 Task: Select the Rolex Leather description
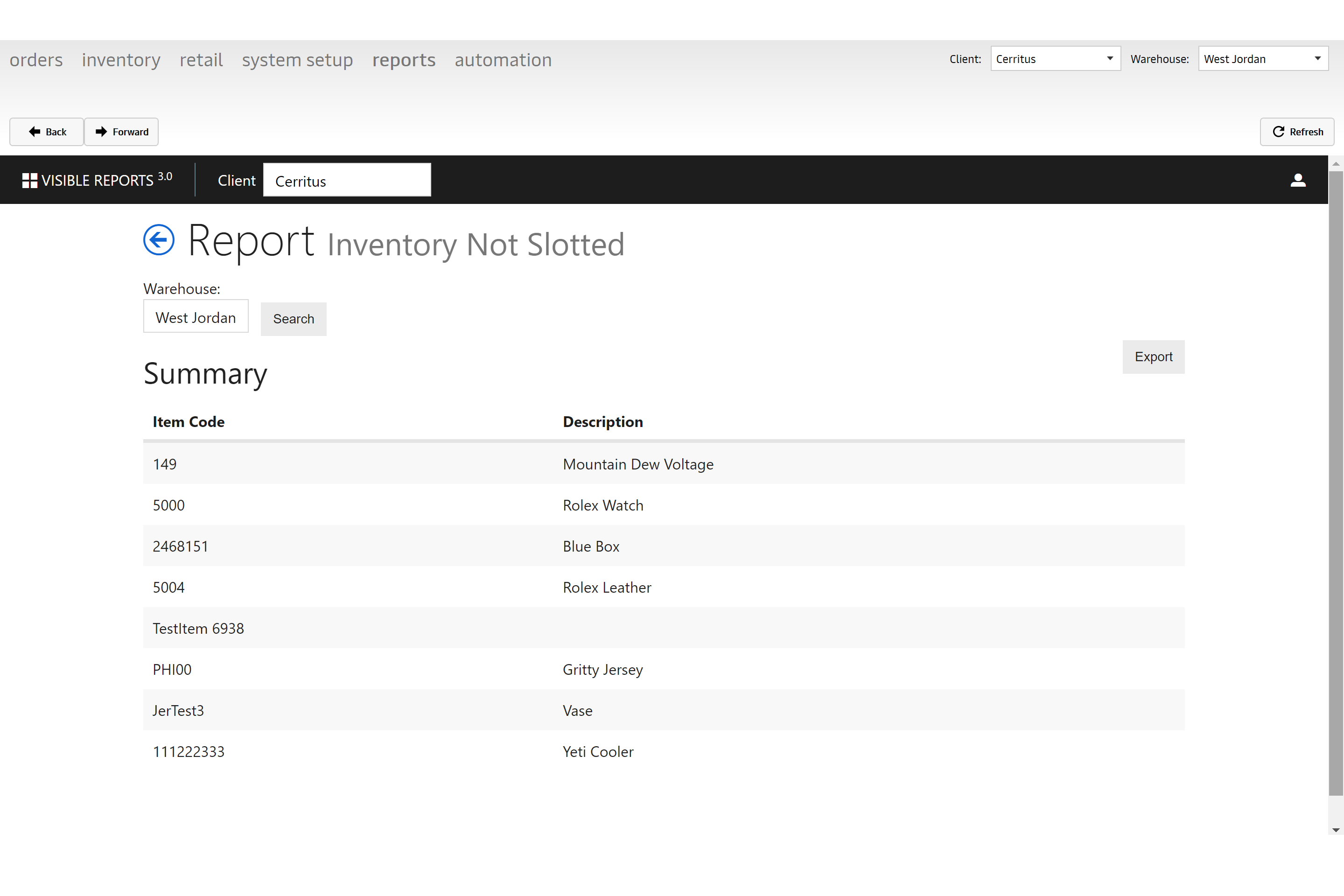tap(607, 588)
